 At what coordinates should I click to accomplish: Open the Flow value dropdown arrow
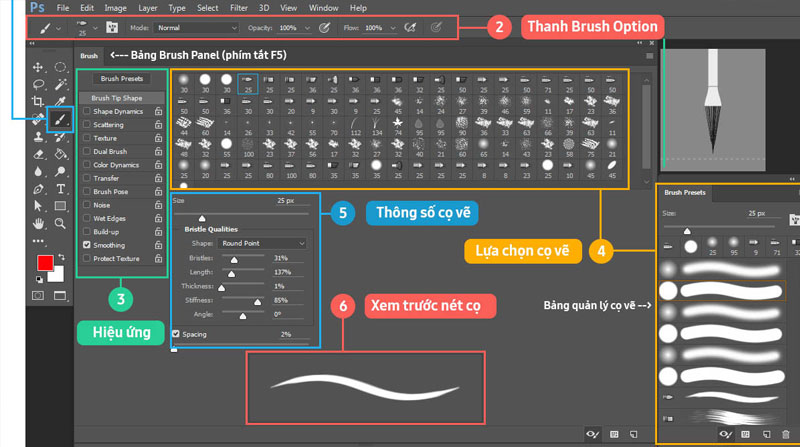click(x=393, y=28)
